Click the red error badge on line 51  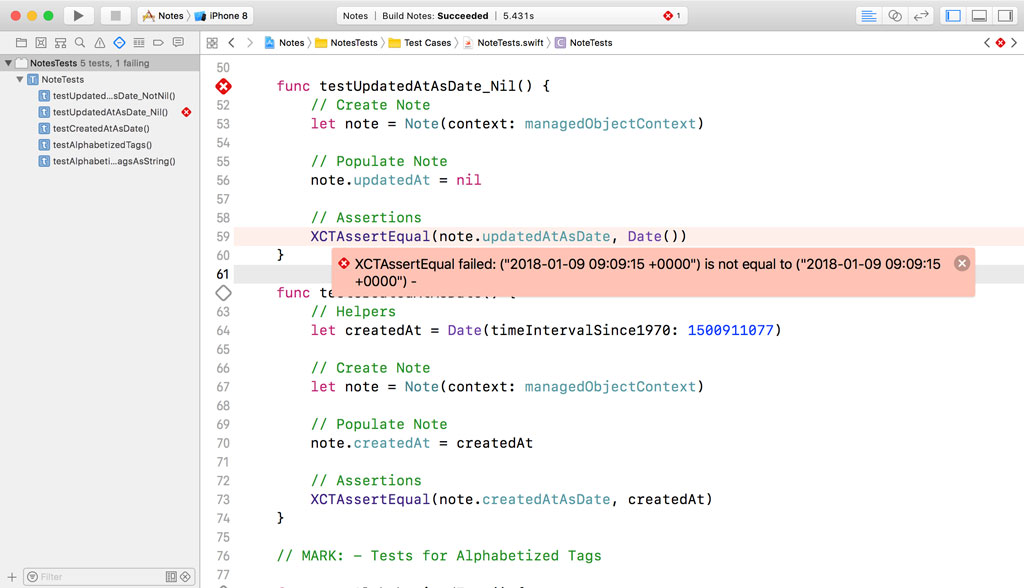tap(223, 86)
